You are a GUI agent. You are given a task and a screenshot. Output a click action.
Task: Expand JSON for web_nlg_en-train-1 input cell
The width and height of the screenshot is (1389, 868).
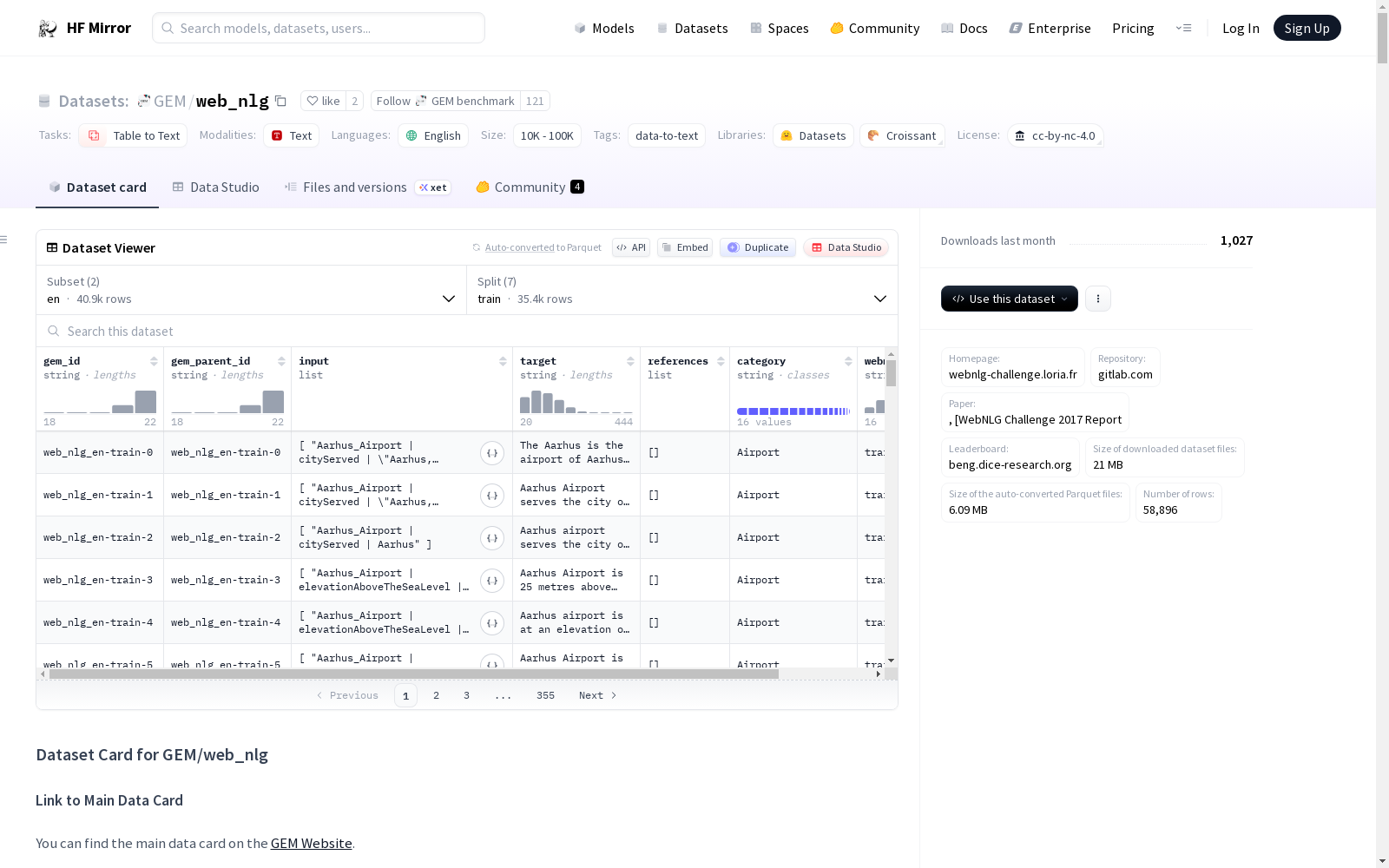[492, 496]
